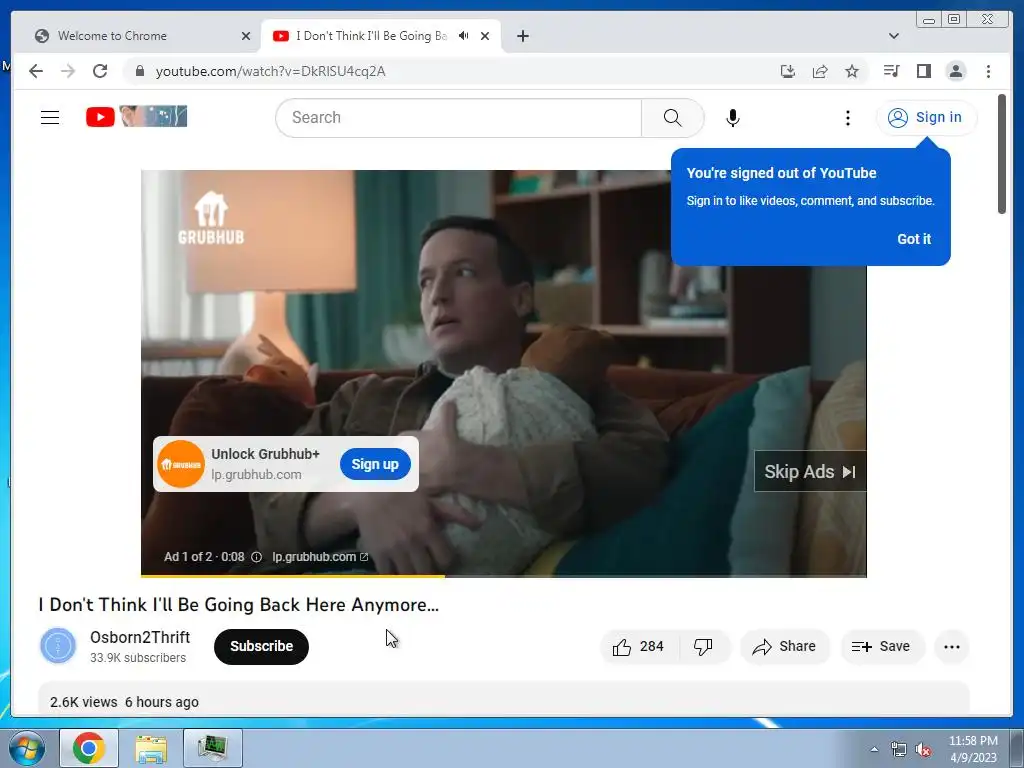The width and height of the screenshot is (1024, 768).
Task: Like the video with thumbs up
Action: coord(637,647)
